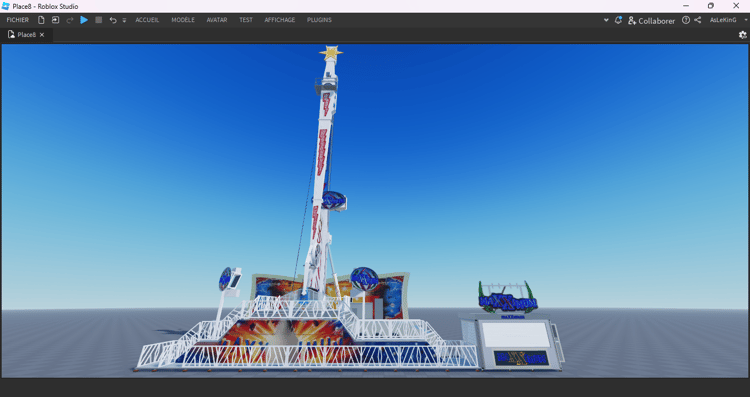Image resolution: width=750 pixels, height=397 pixels.
Task: Switch to the ACCUEIL ribbon tab
Action: 147,20
